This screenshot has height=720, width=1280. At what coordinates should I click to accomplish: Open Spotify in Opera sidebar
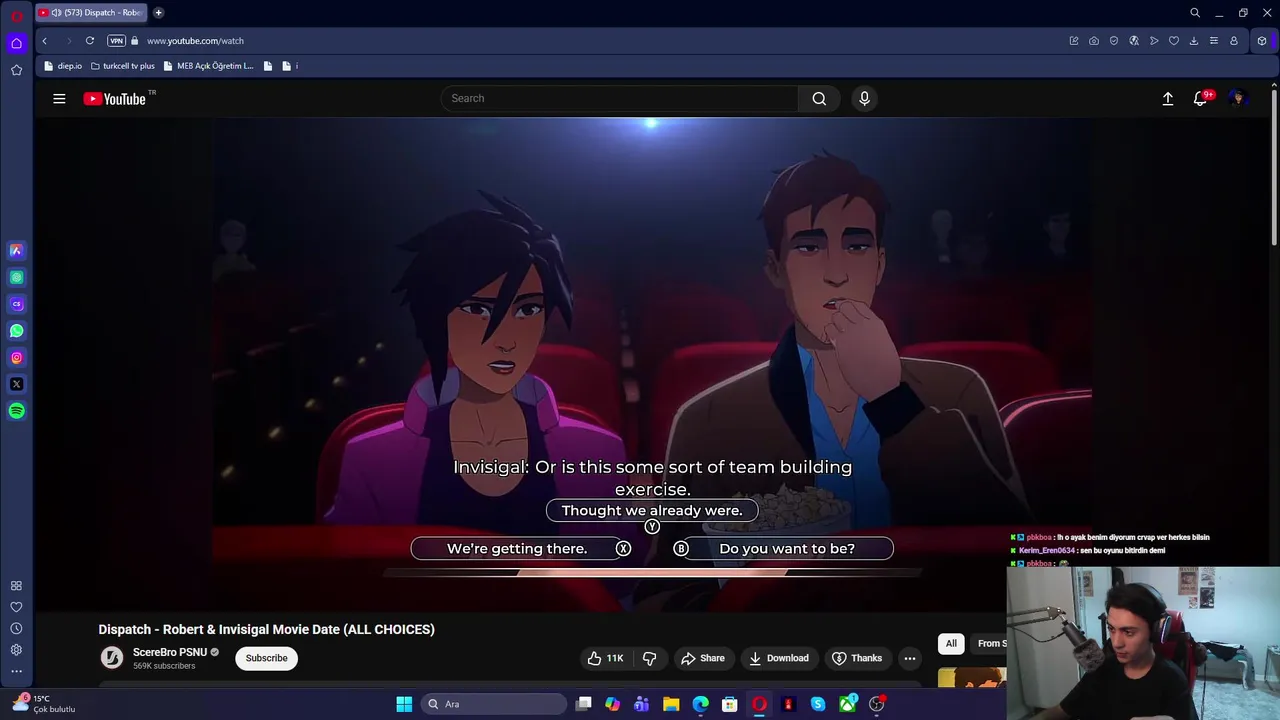[16, 411]
